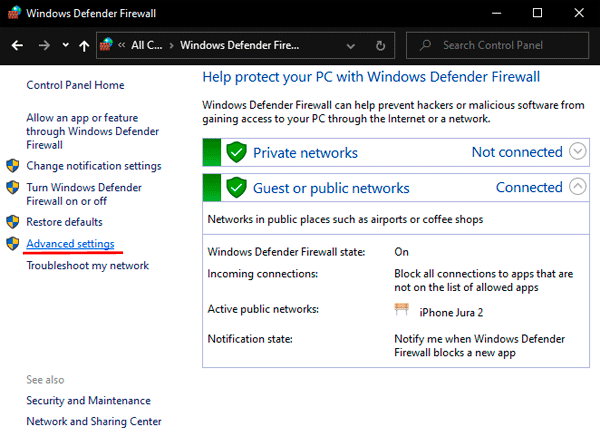Open the address bar history dropdown
This screenshot has width=600, height=446.
(352, 45)
